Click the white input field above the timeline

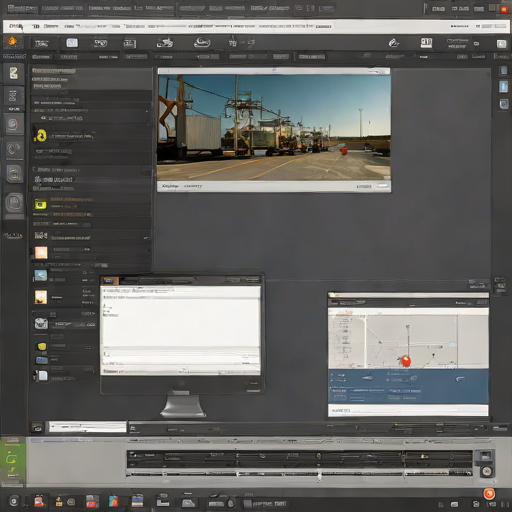88,427
